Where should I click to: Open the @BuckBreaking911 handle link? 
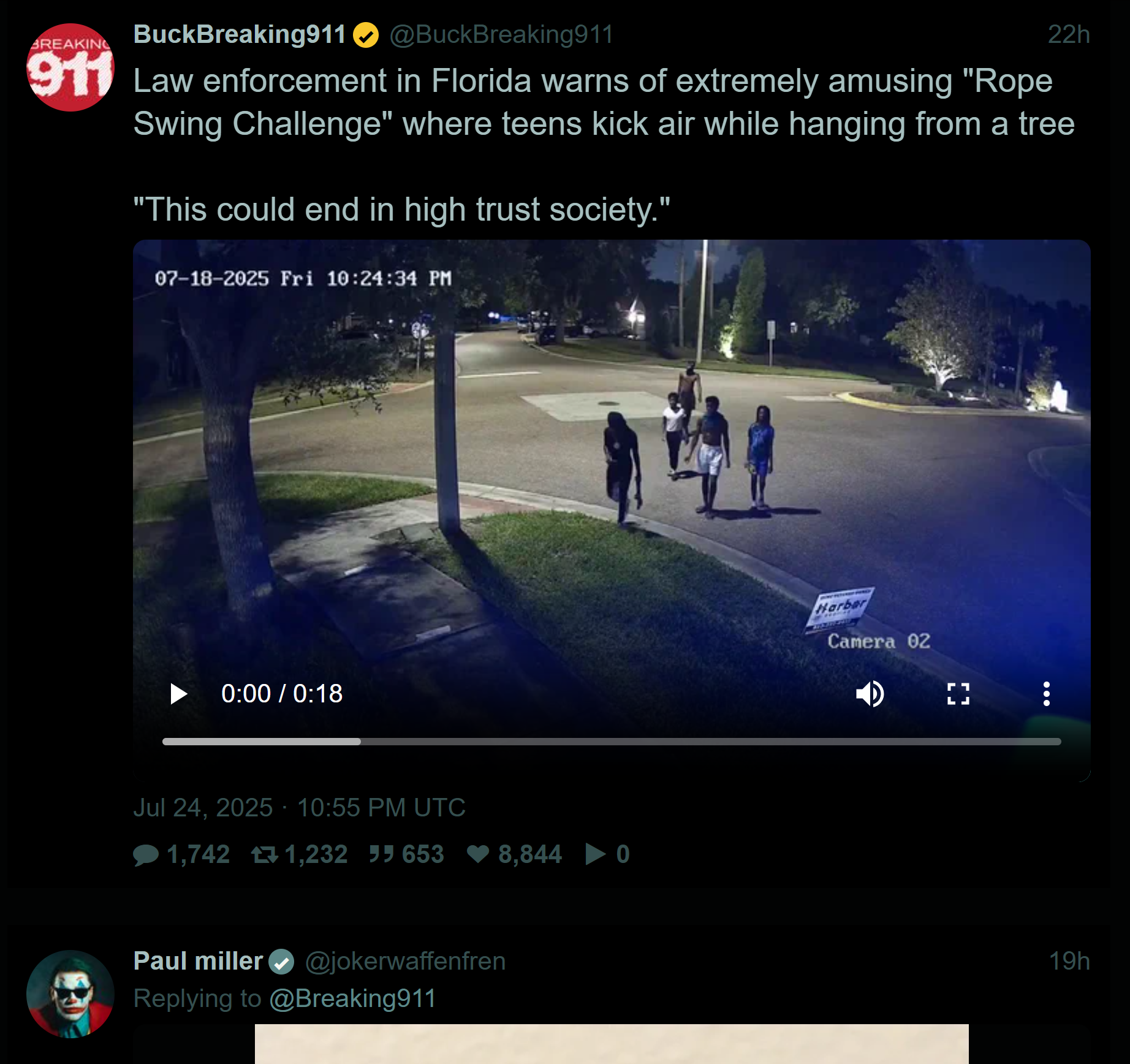click(501, 34)
